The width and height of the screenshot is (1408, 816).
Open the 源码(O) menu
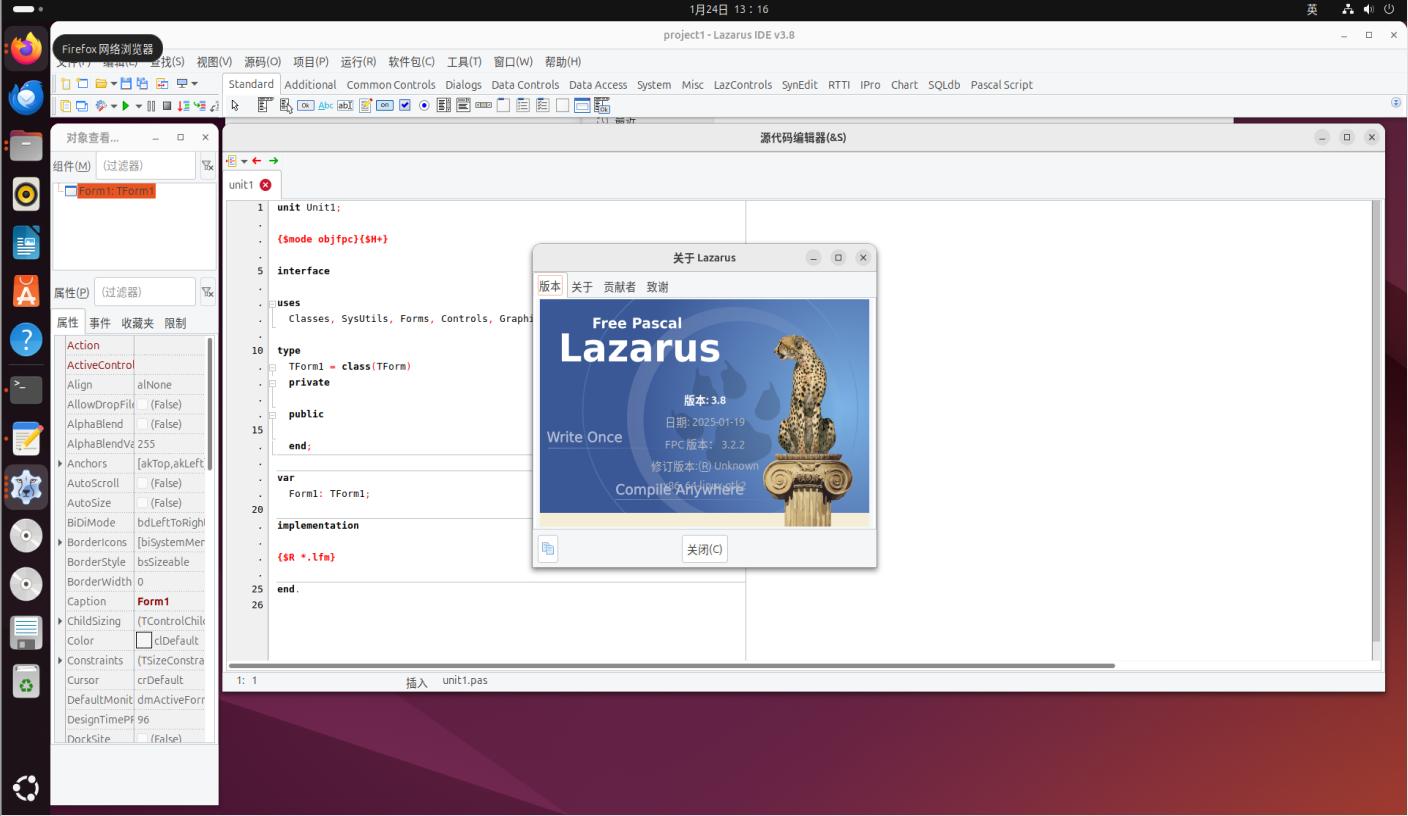[x=262, y=62]
